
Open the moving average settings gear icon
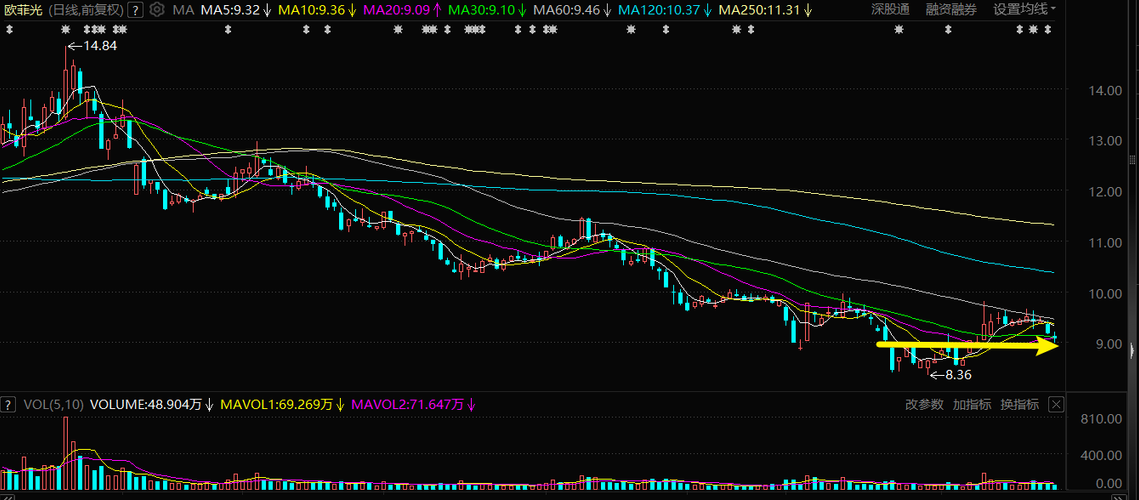click(x=157, y=9)
